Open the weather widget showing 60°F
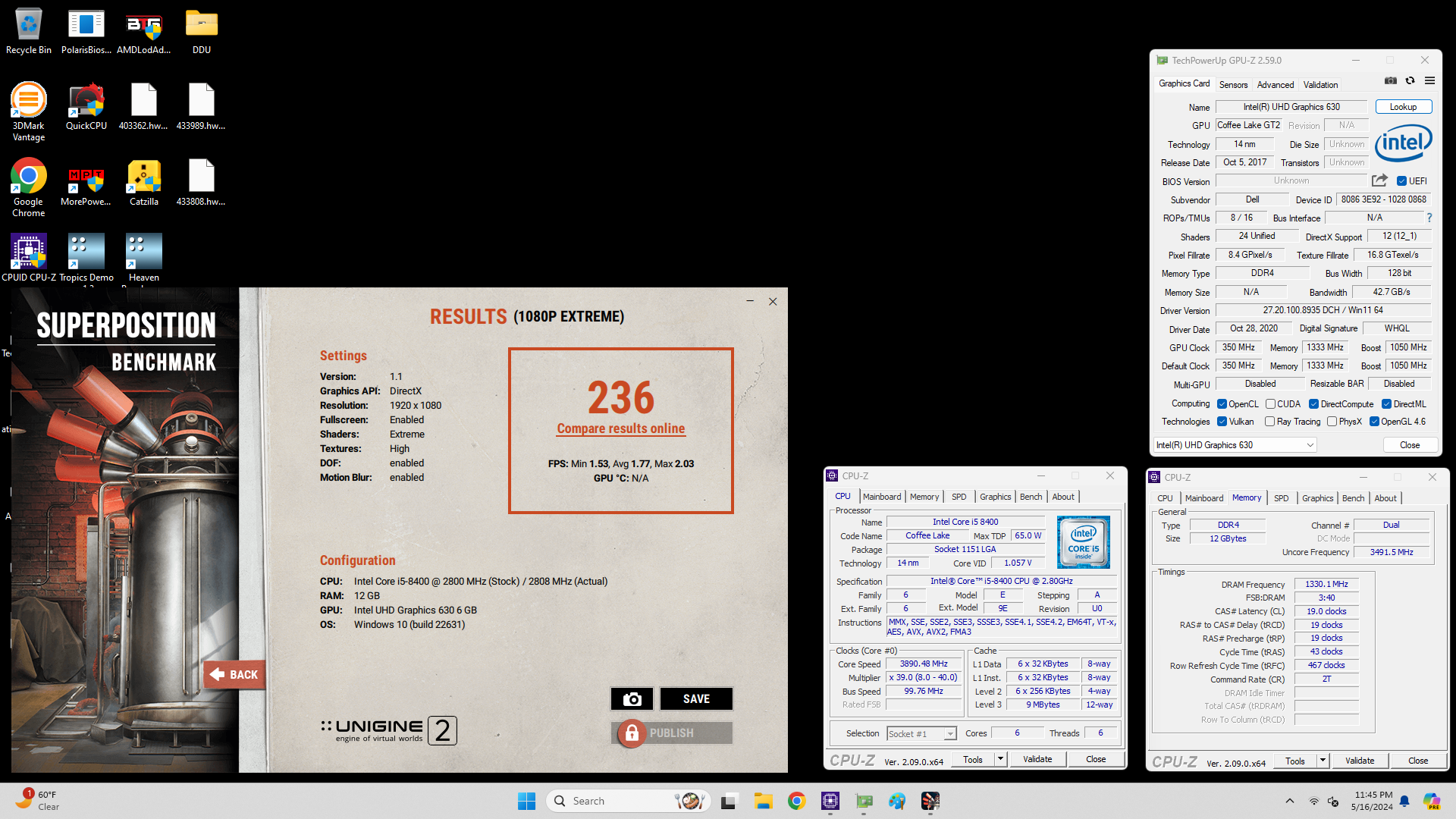The height and width of the screenshot is (819, 1456). pyautogui.click(x=36, y=801)
